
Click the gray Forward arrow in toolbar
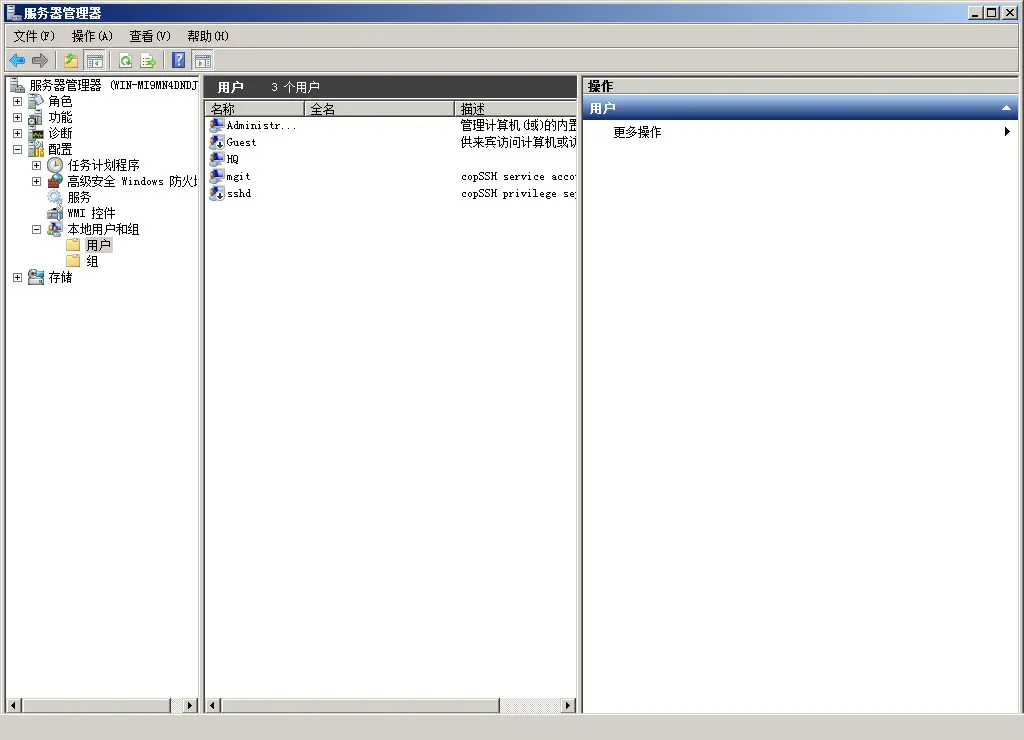tap(40, 61)
